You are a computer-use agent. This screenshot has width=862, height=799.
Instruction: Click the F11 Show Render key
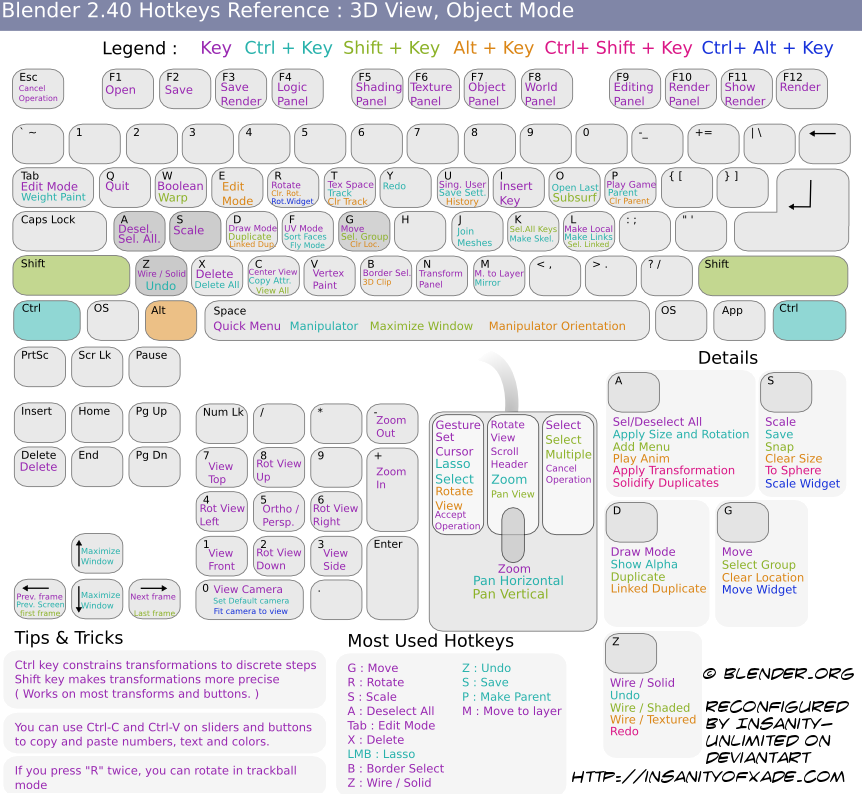pyautogui.click(x=746, y=89)
